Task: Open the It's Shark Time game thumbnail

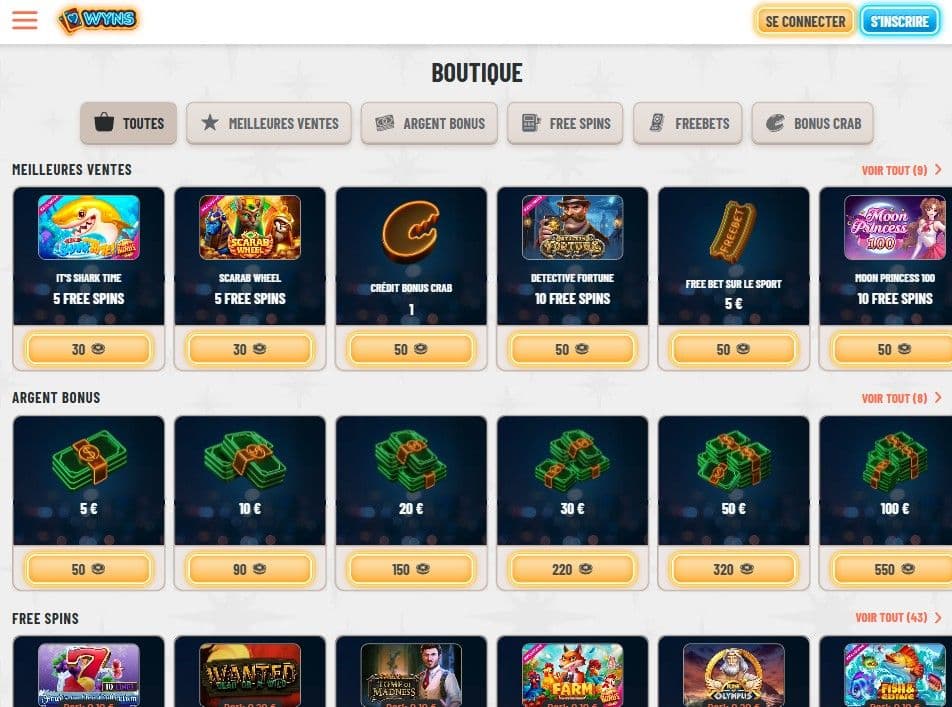Action: pyautogui.click(x=89, y=228)
